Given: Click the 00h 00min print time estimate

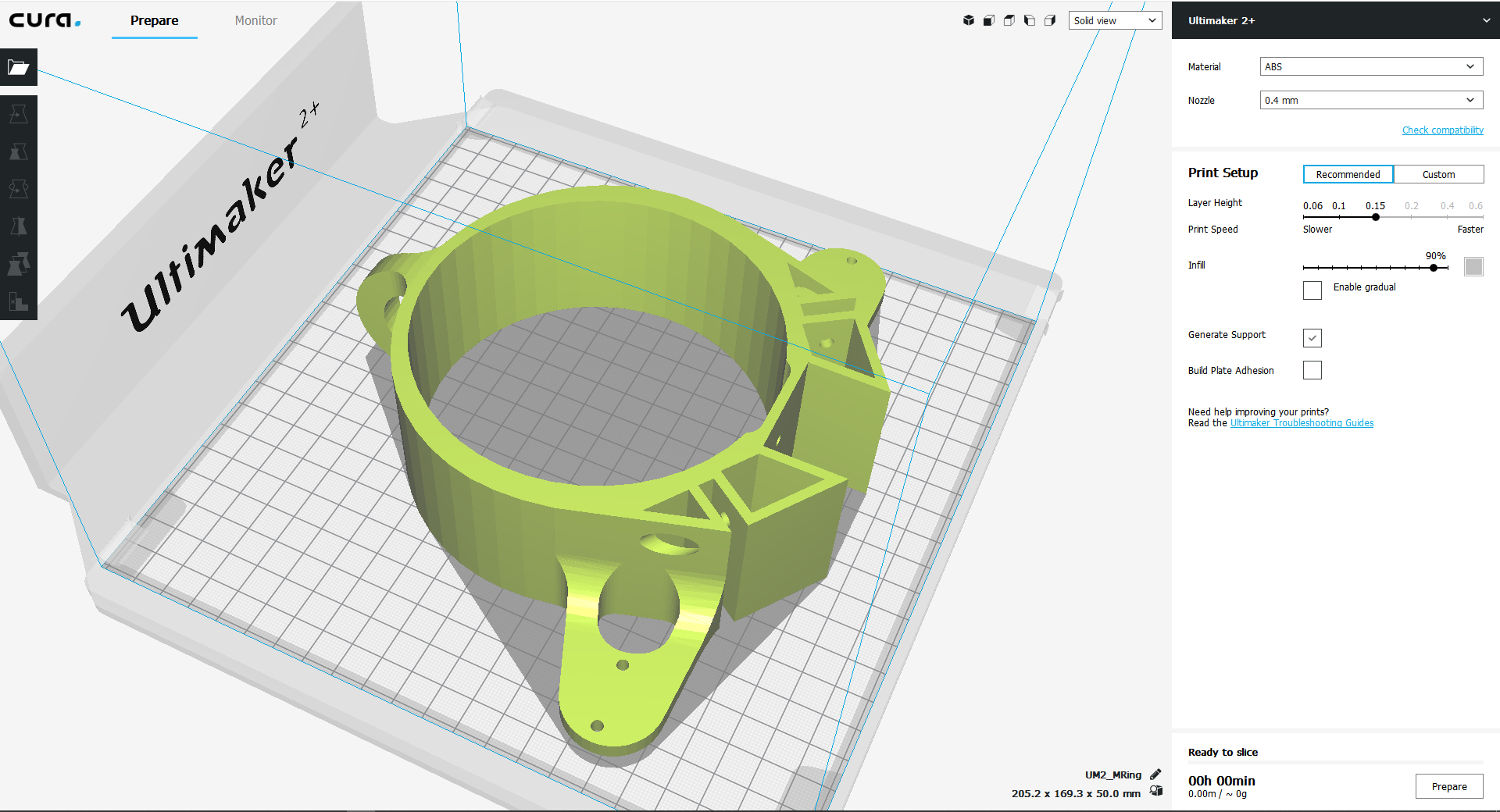Looking at the screenshot, I should click(x=1221, y=781).
